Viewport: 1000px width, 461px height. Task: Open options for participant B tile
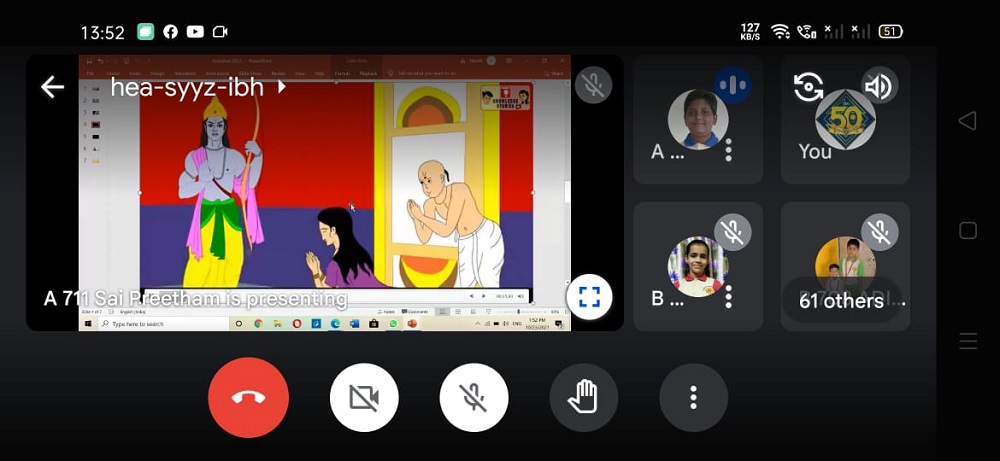pos(729,297)
